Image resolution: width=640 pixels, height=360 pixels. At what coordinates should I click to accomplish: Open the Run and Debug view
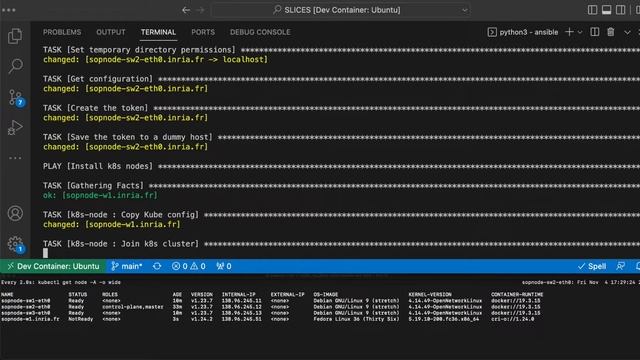[x=15, y=127]
